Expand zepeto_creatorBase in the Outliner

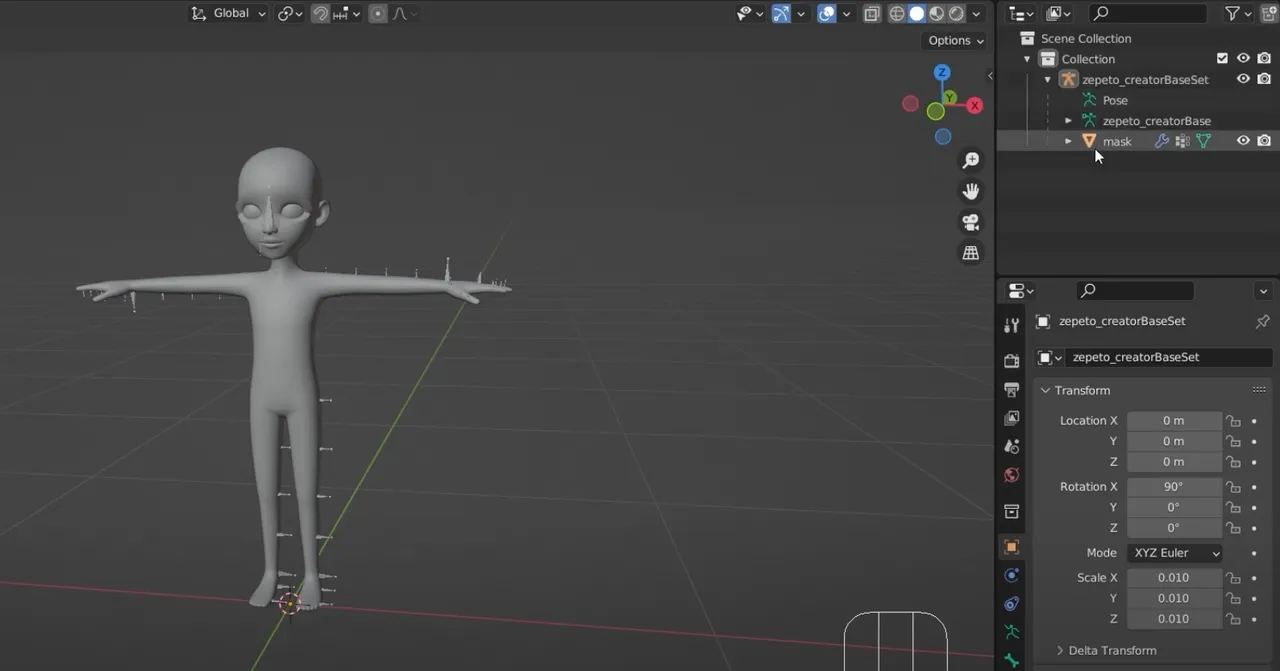coord(1068,120)
